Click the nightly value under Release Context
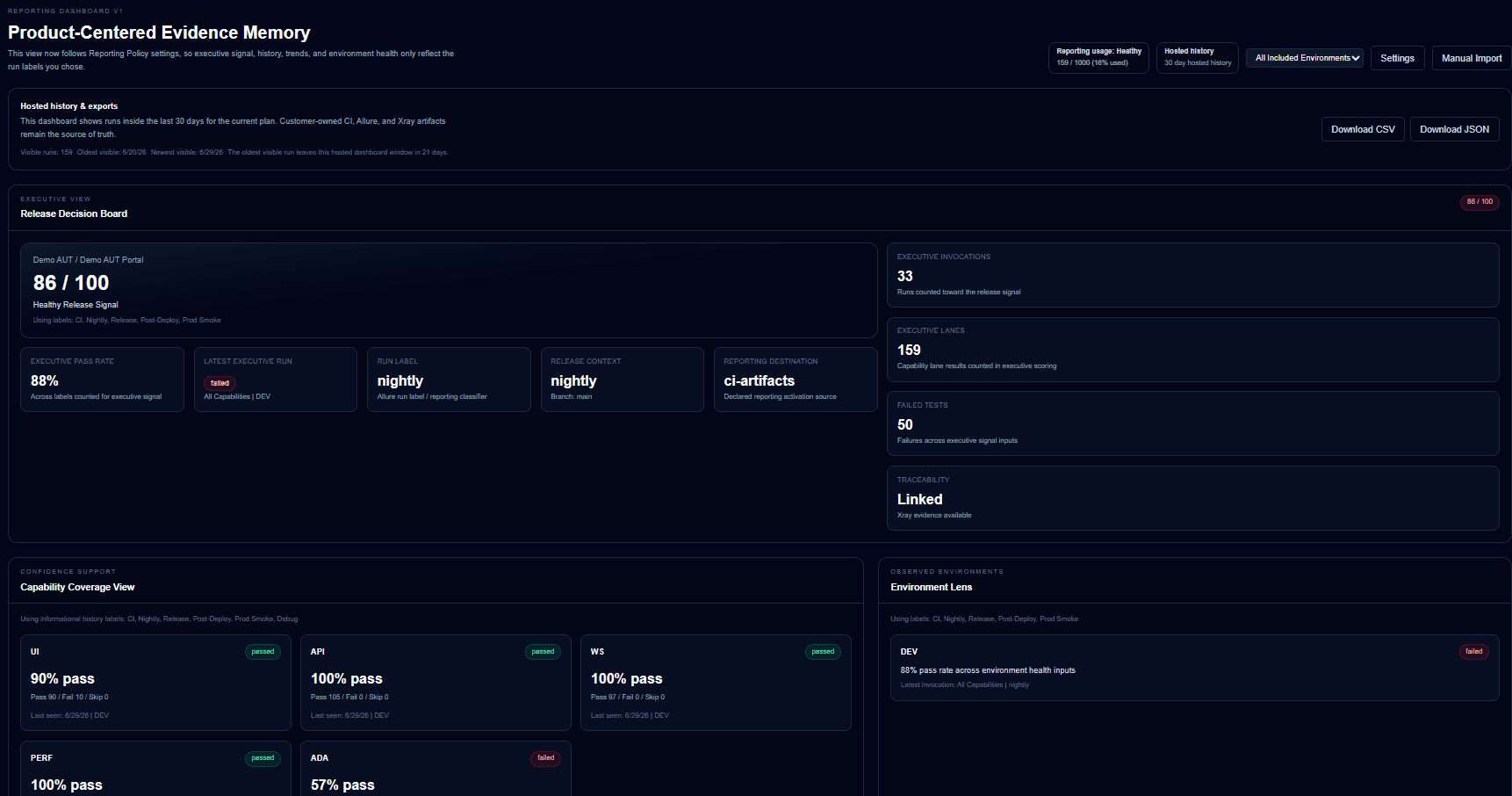The height and width of the screenshot is (796, 1512). [573, 380]
